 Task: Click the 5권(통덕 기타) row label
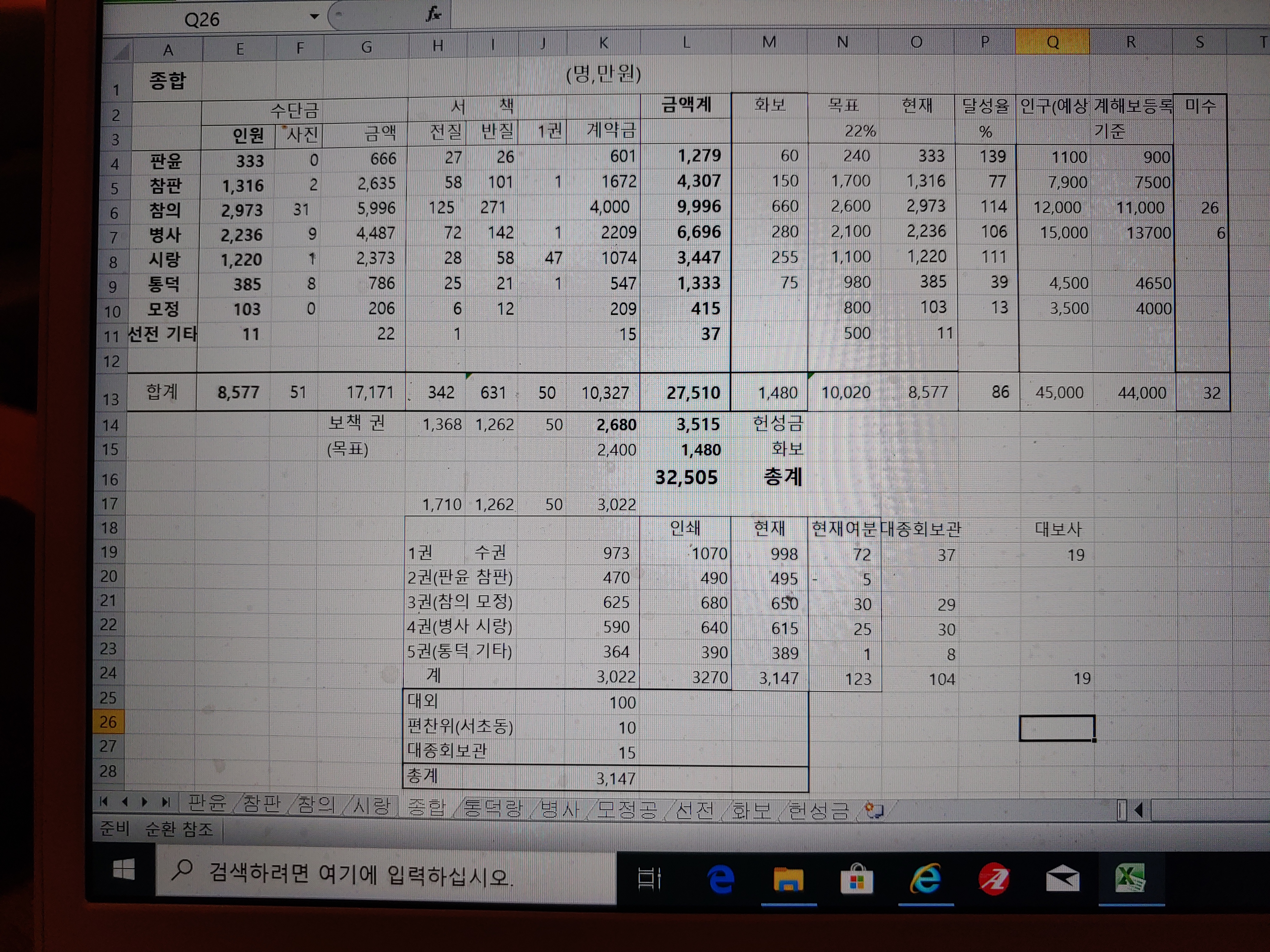(x=459, y=651)
